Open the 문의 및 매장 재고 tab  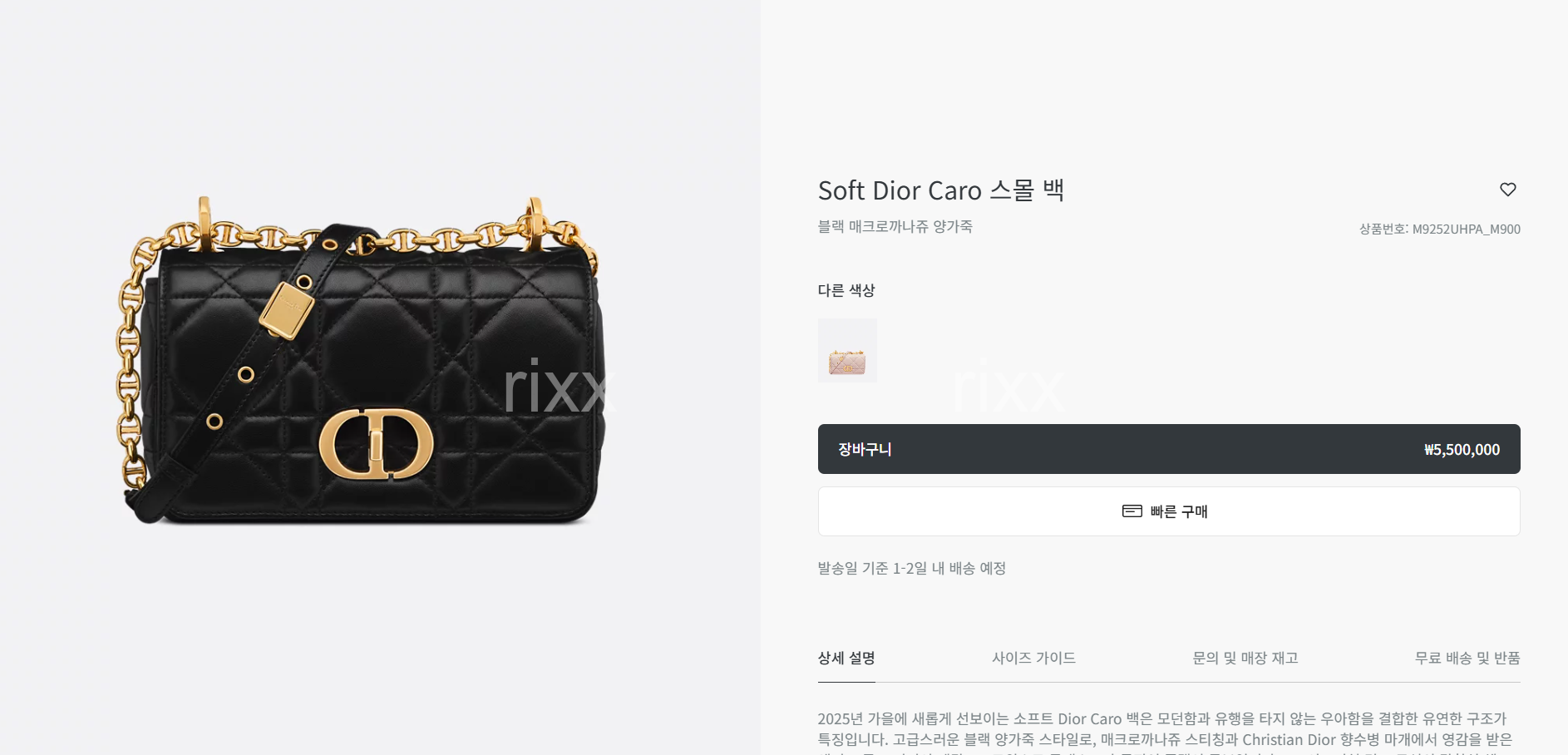(1245, 658)
